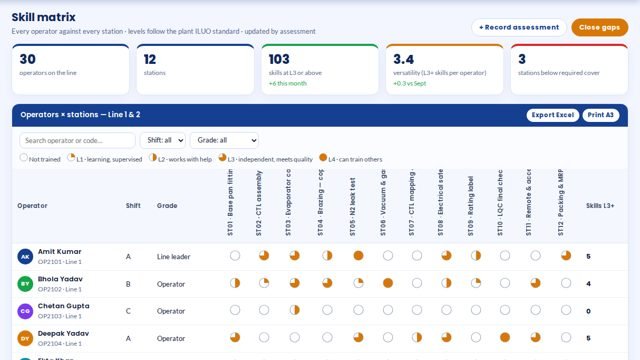Select Bhola Yadav's ST01 skill level
The image size is (640, 360).
(x=235, y=283)
